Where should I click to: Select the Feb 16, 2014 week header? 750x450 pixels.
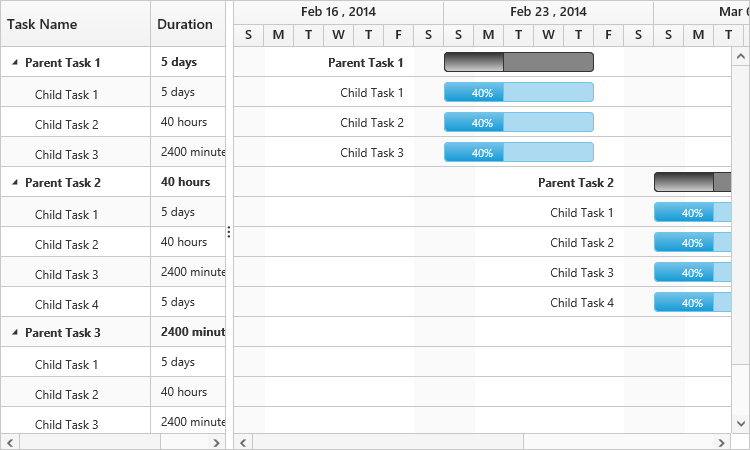point(338,12)
